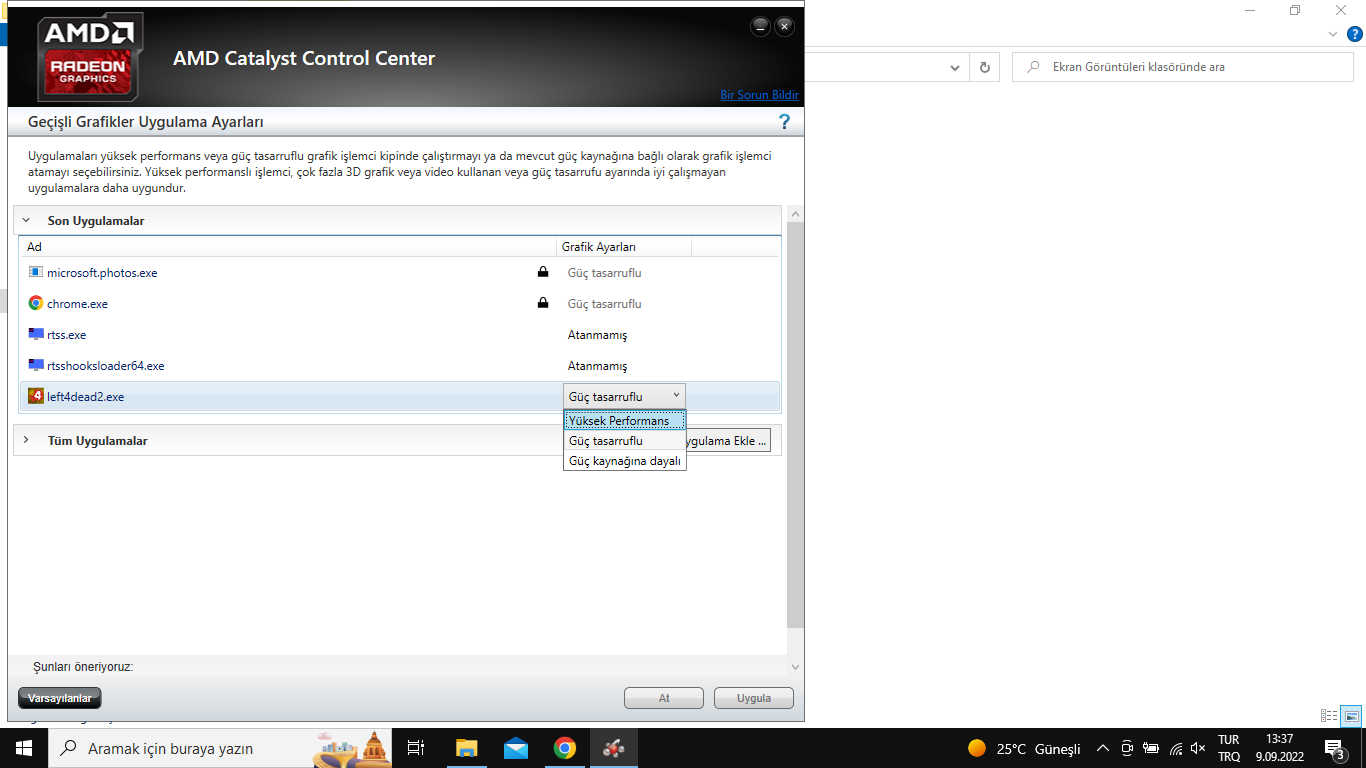Collapse the Son Uygulamalar section
The width and height of the screenshot is (1366, 768).
coord(26,220)
